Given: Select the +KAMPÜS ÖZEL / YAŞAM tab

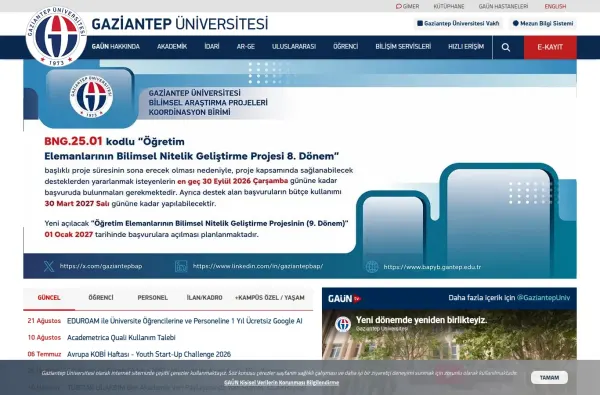Looking at the screenshot, I should pyautogui.click(x=270, y=298).
